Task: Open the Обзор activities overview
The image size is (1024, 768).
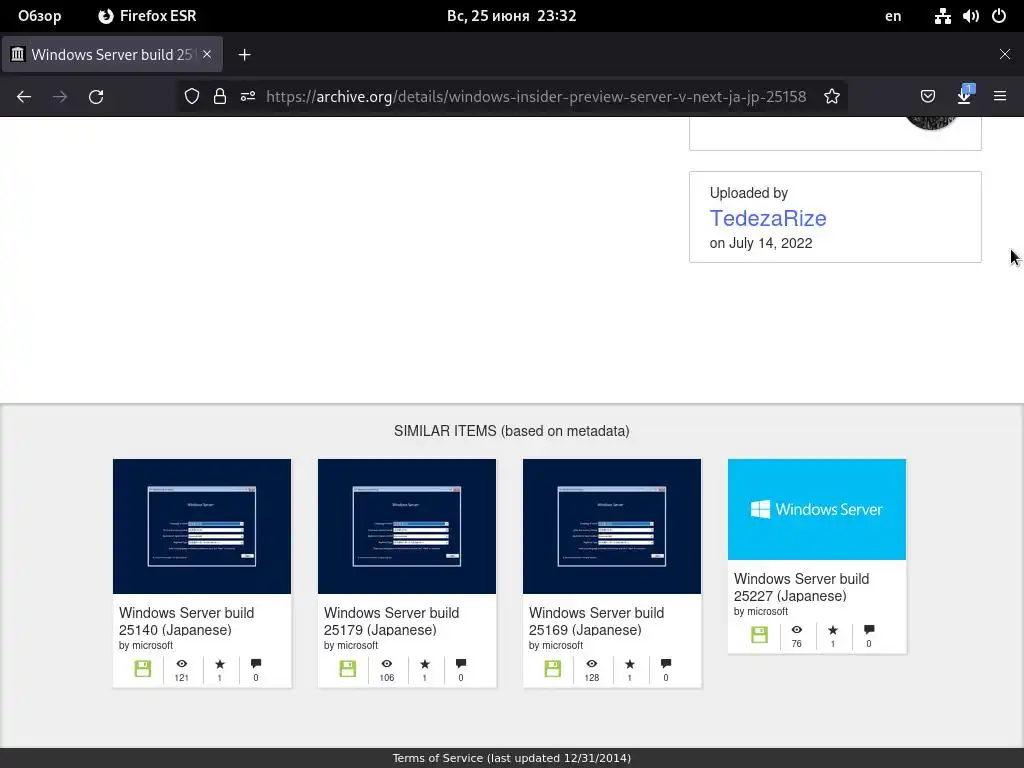Action: 40,16
